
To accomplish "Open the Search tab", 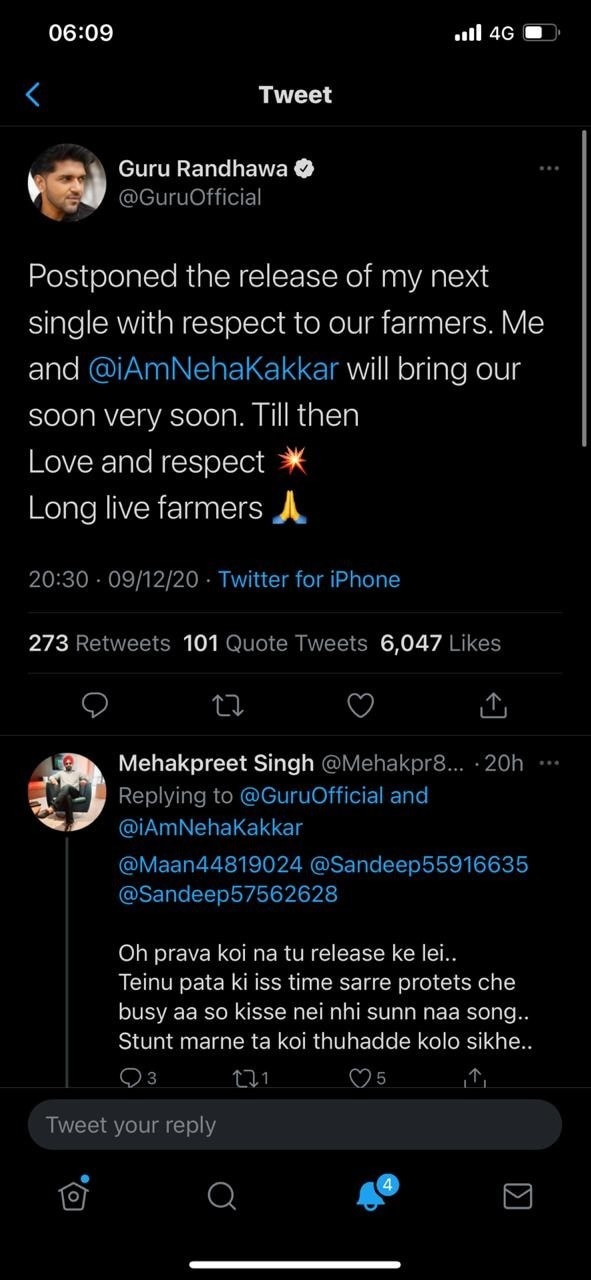I will point(222,1195).
